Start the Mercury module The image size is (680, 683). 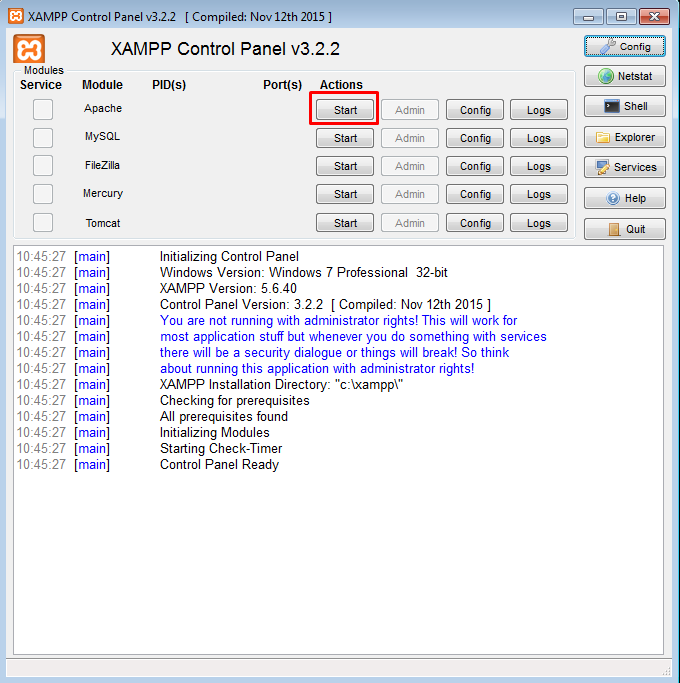point(345,194)
